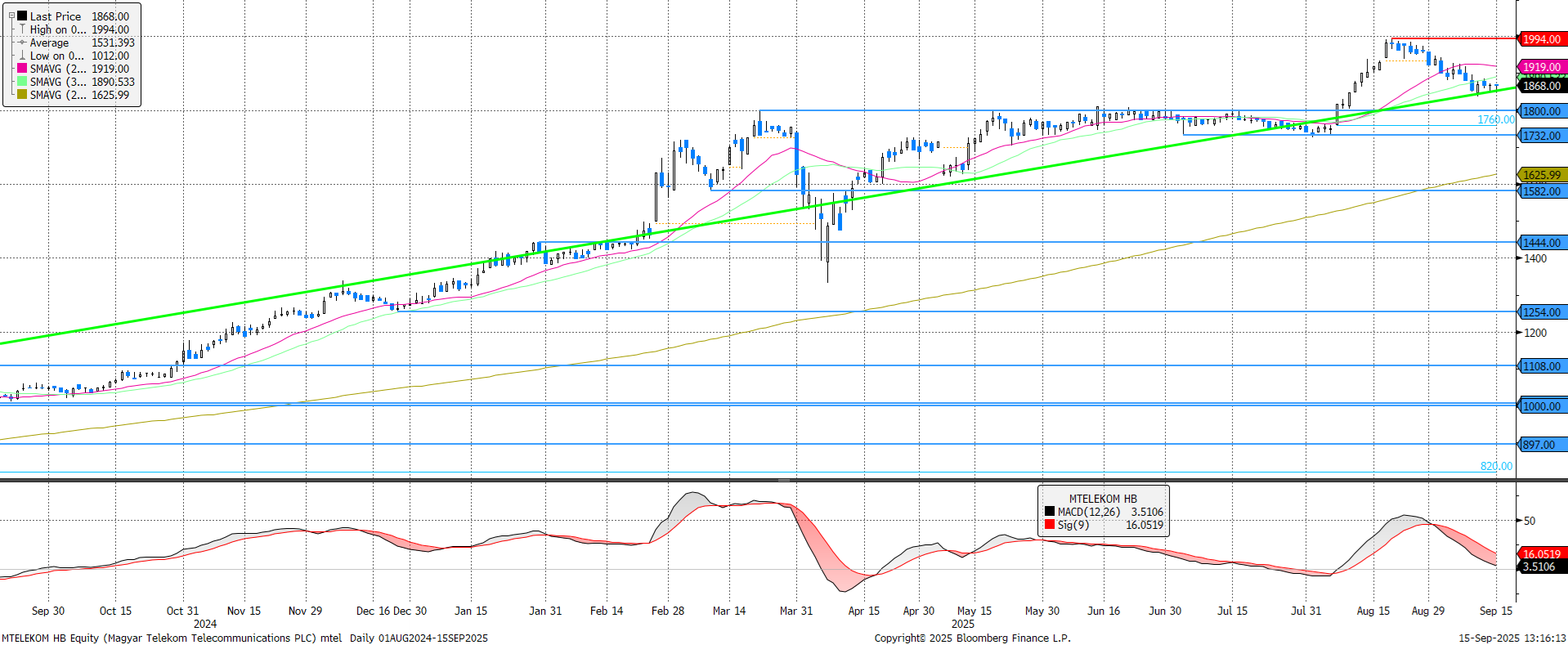The height and width of the screenshot is (645, 1568).
Task: Click the 1200 axis tick label
Action: coord(1535,333)
